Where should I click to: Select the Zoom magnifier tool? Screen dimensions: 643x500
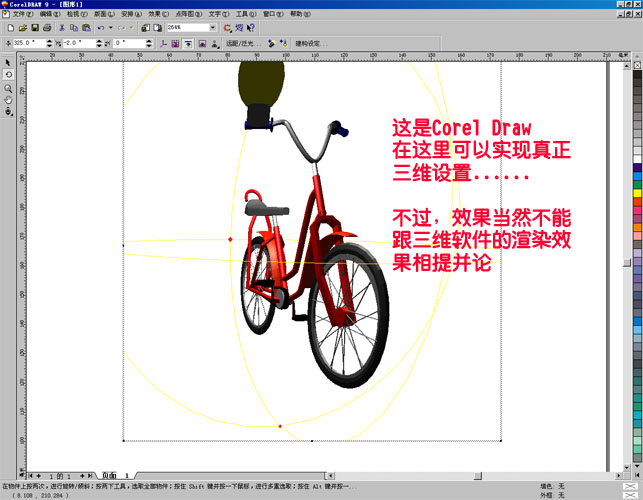[8, 89]
